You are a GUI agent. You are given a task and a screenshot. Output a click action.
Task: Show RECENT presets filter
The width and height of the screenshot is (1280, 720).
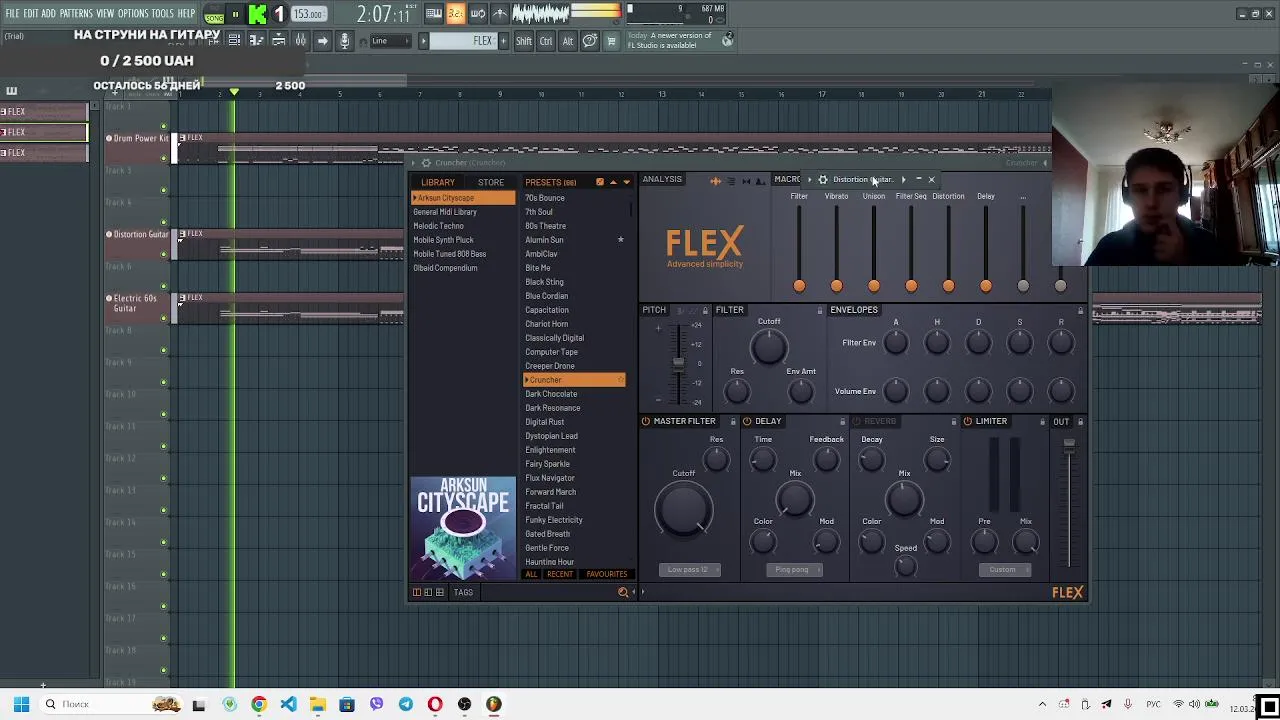[x=560, y=574]
